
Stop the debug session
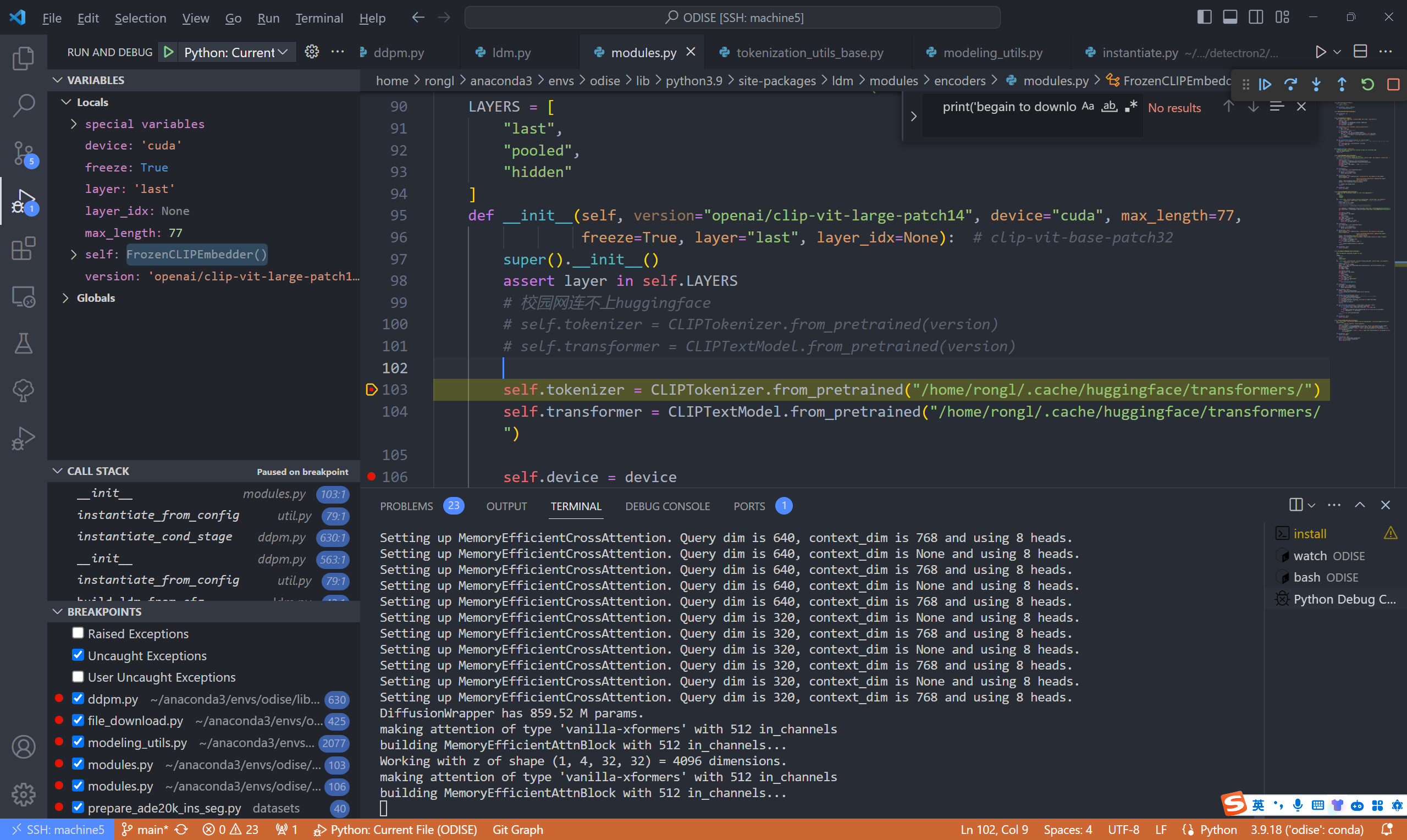pyautogui.click(x=1393, y=85)
